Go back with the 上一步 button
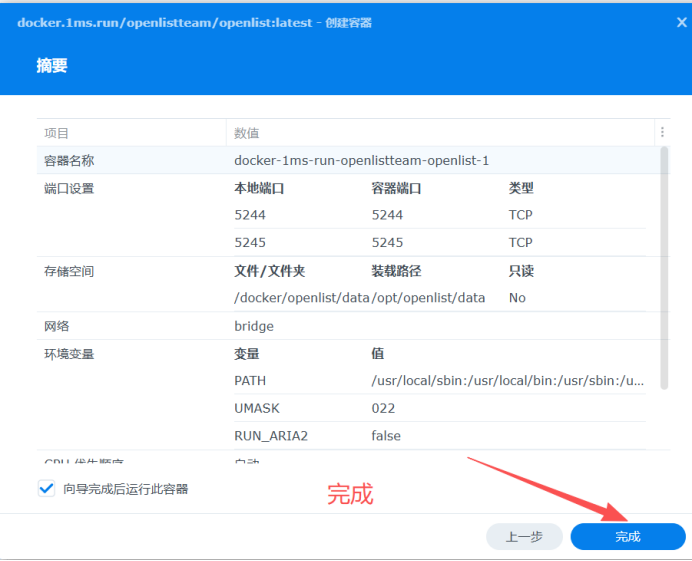The image size is (692, 561). click(524, 537)
